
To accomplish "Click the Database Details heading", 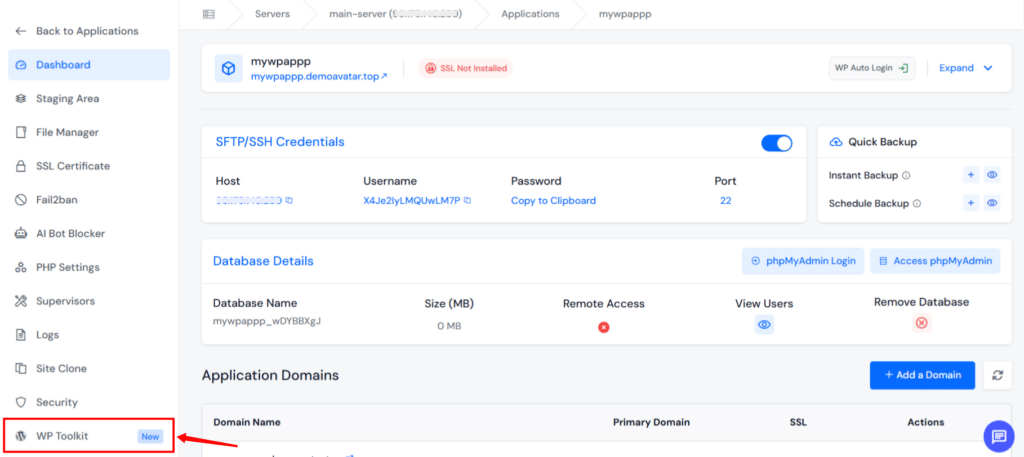I will (x=263, y=261).
